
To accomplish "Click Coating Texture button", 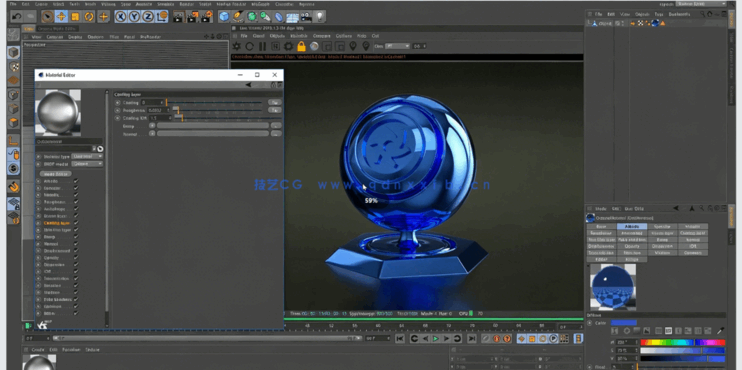I will [274, 102].
